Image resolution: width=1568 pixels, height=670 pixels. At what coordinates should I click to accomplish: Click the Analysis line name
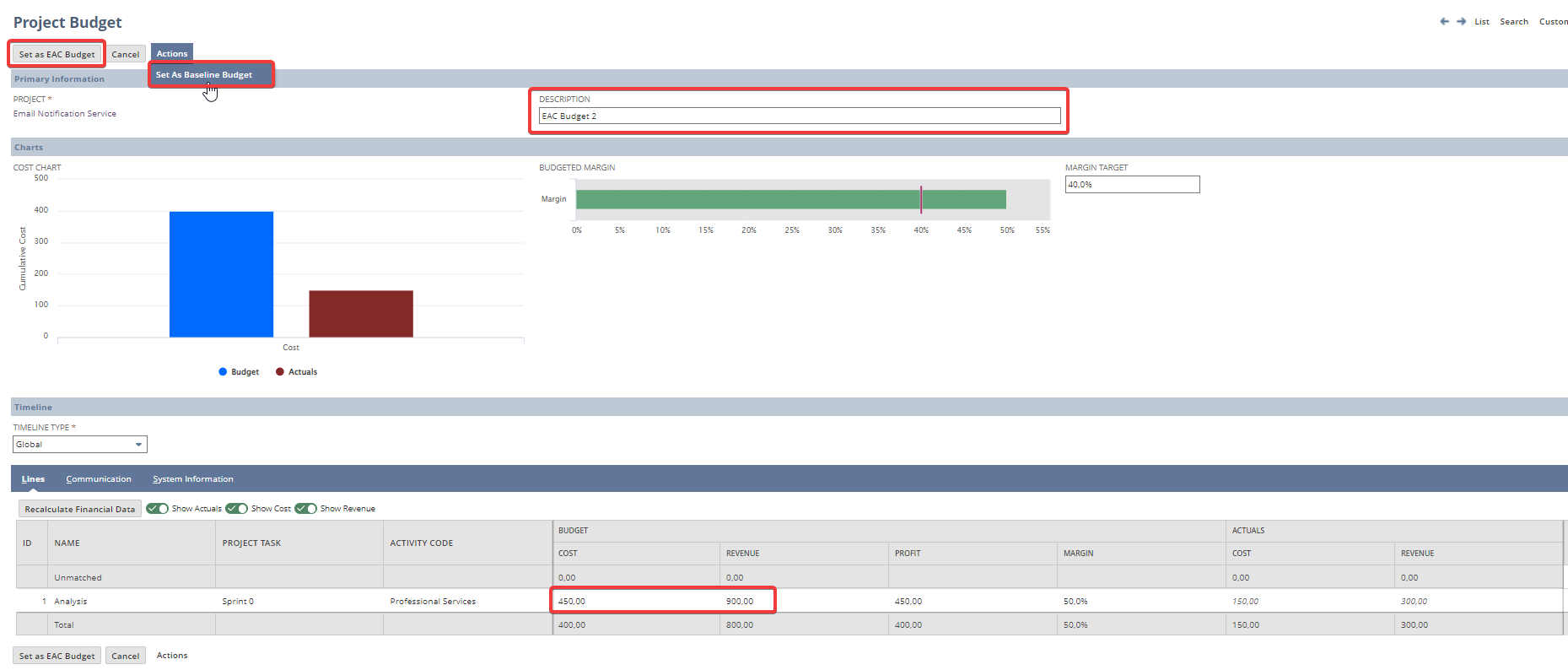[x=71, y=602]
